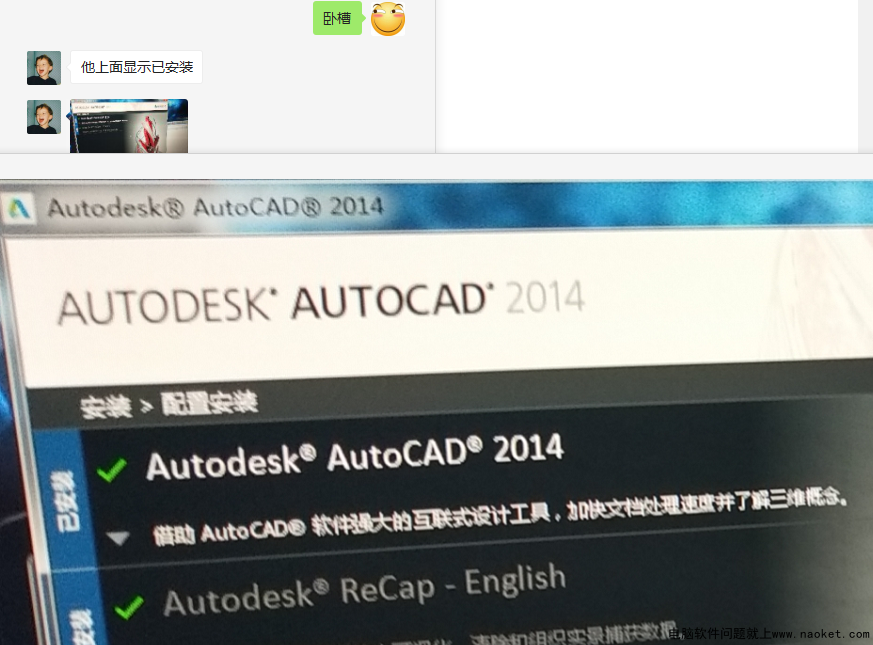
Task: Click the vertical 已安装 label beside AutoCAD 2014
Action: [65, 502]
